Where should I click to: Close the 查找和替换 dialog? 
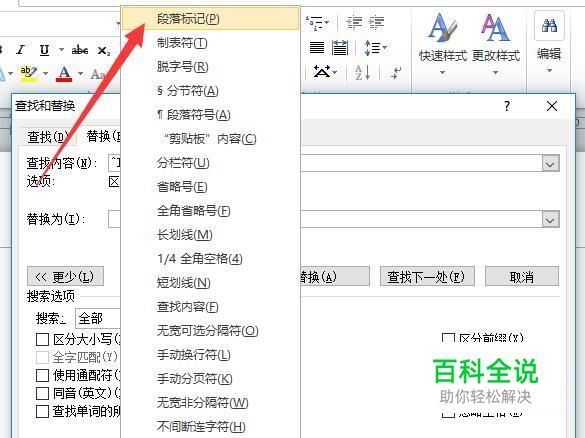tap(552, 106)
